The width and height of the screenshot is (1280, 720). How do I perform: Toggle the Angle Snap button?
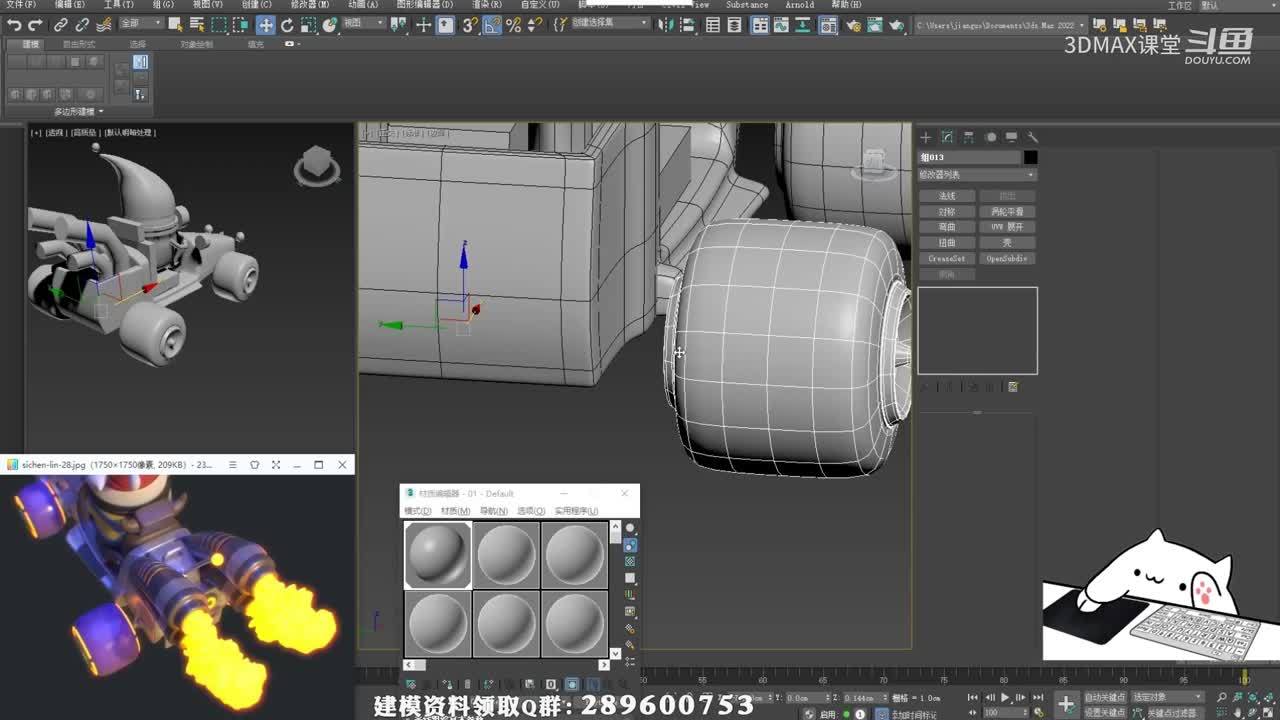(491, 25)
